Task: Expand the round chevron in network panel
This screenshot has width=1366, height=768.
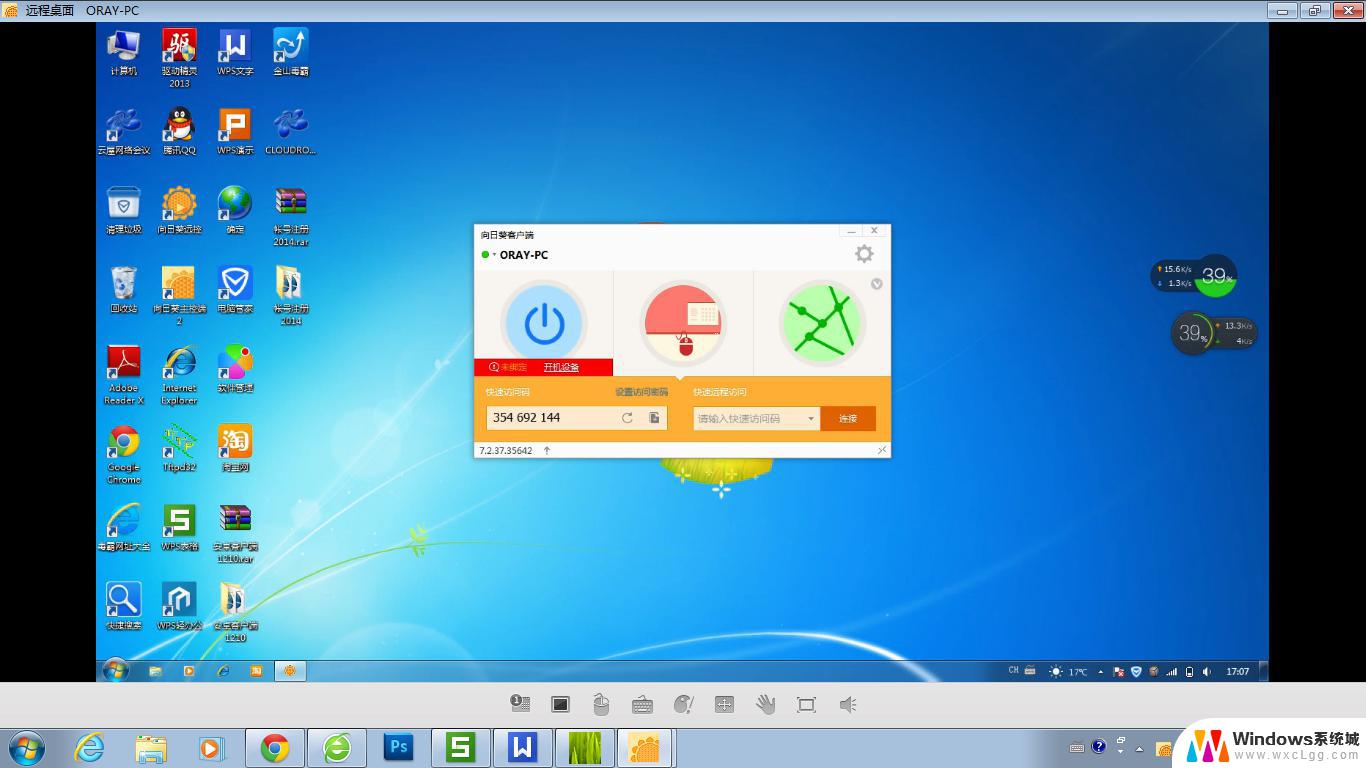Action: point(877,284)
